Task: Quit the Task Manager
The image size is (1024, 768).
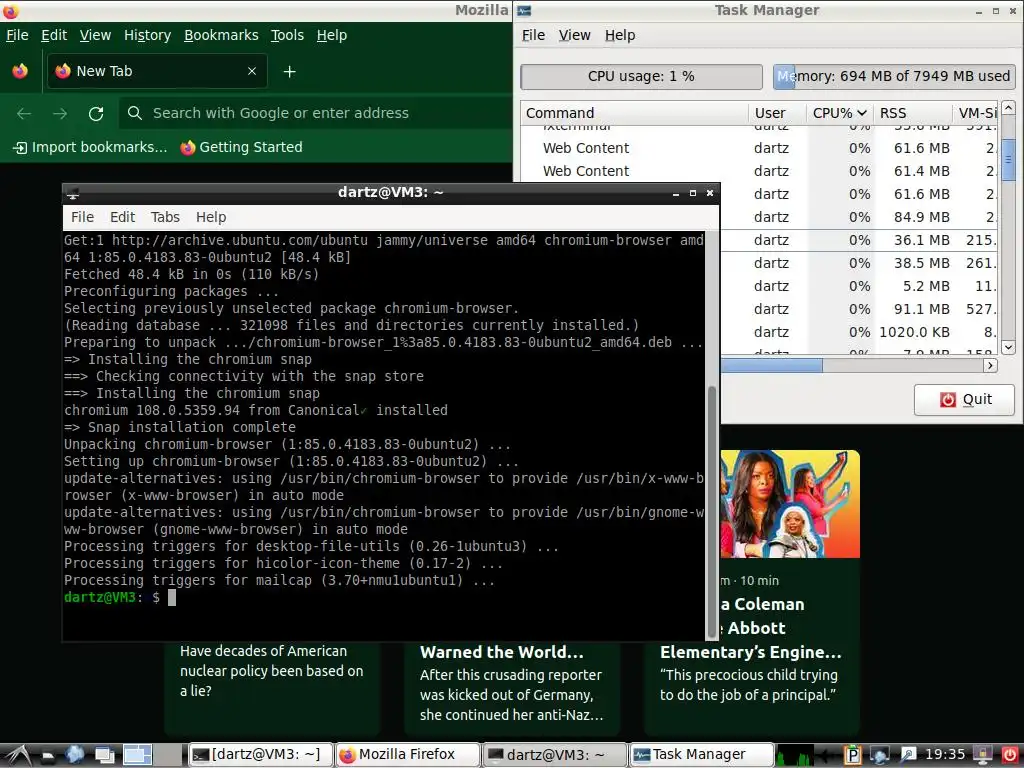Action: tap(965, 400)
